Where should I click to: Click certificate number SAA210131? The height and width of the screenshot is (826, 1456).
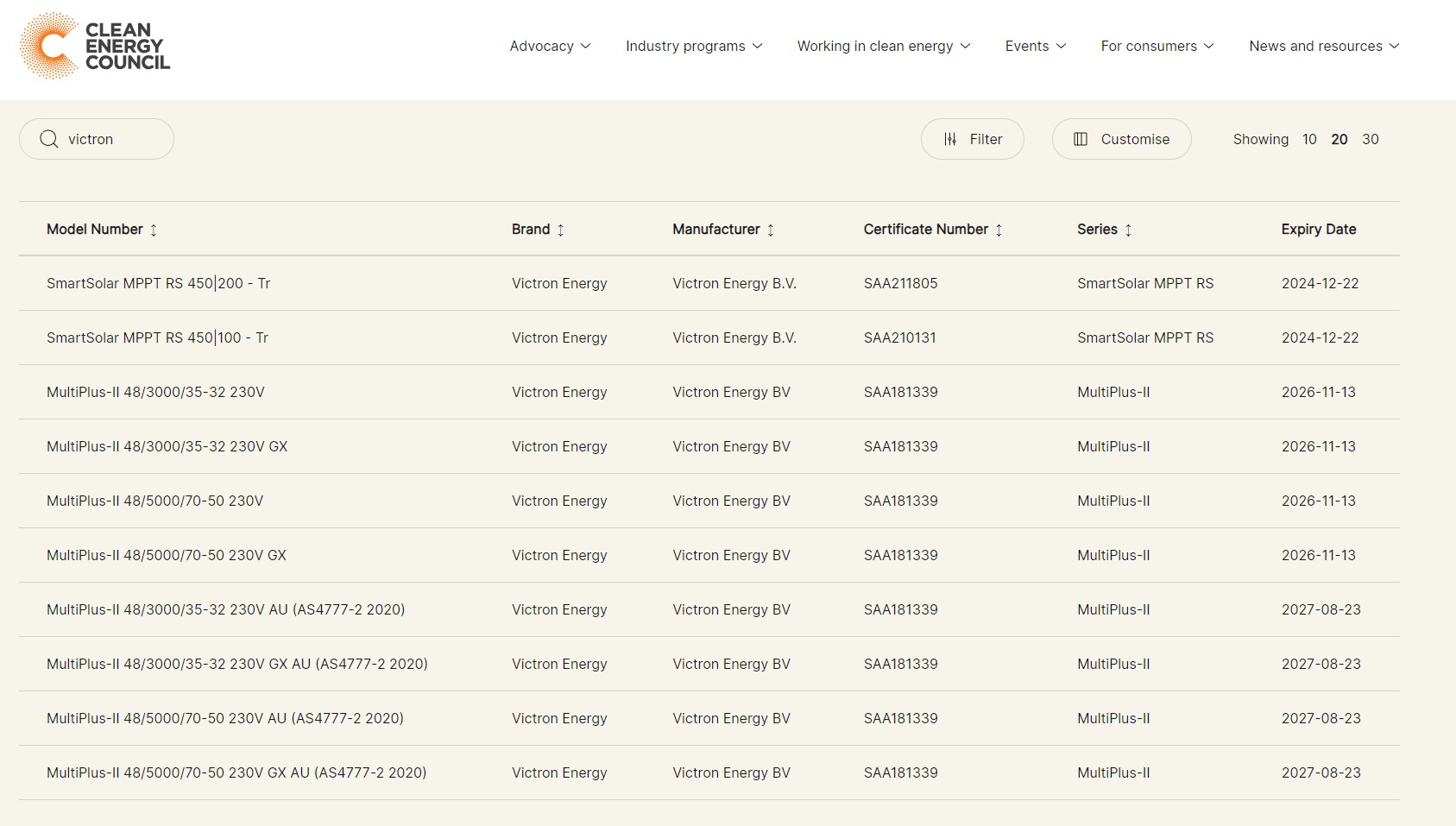(900, 337)
